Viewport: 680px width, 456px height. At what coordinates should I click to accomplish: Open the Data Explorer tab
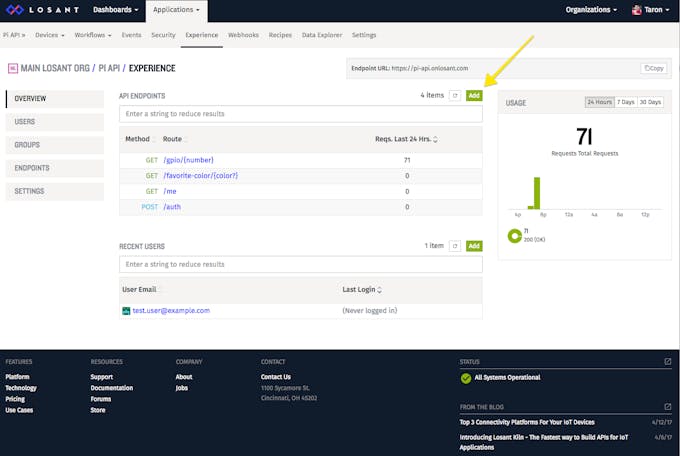pyautogui.click(x=322, y=35)
